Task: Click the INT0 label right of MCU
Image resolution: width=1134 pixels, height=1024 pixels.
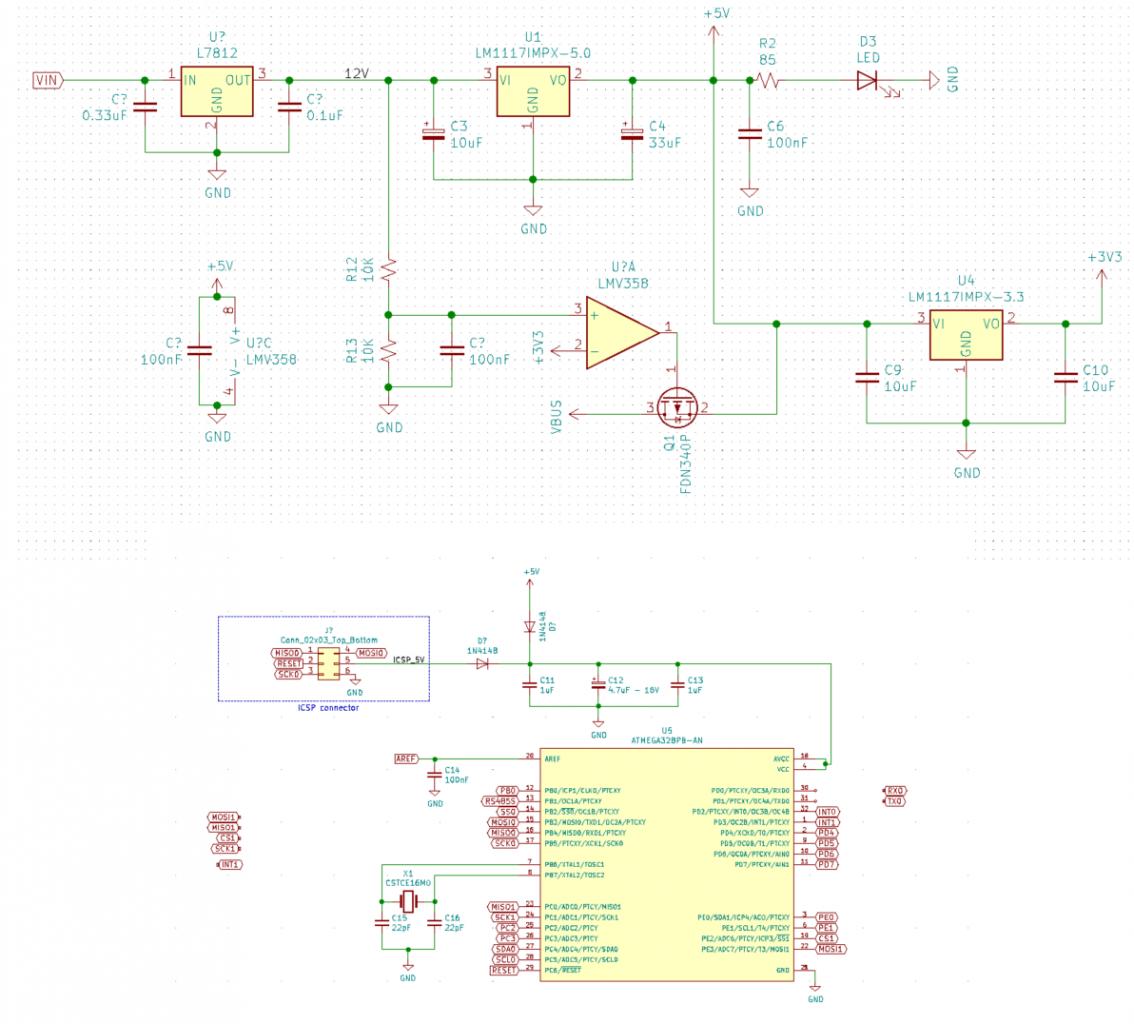Action: [x=827, y=812]
